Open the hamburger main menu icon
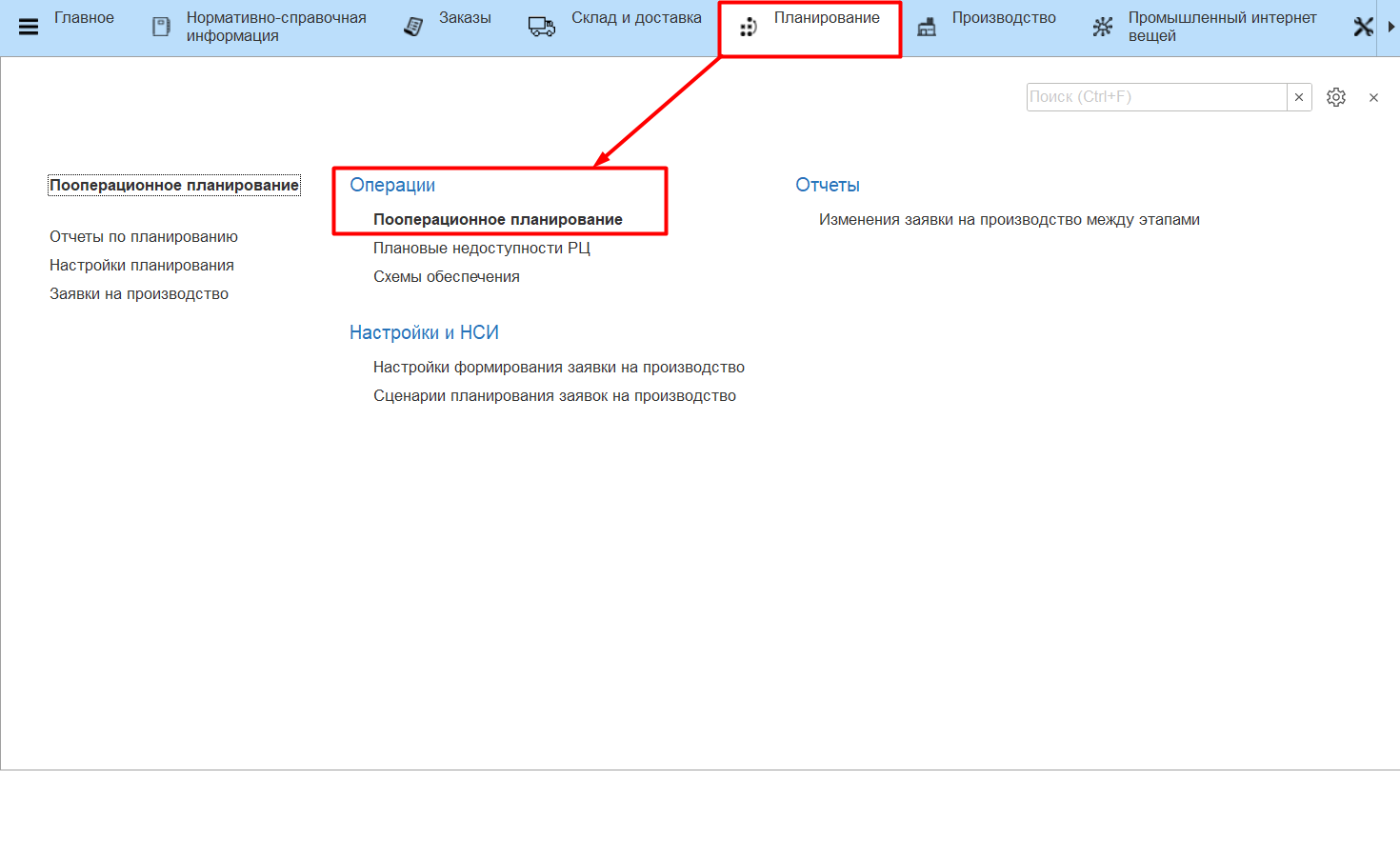Image resolution: width=1400 pixels, height=860 pixels. point(29,27)
